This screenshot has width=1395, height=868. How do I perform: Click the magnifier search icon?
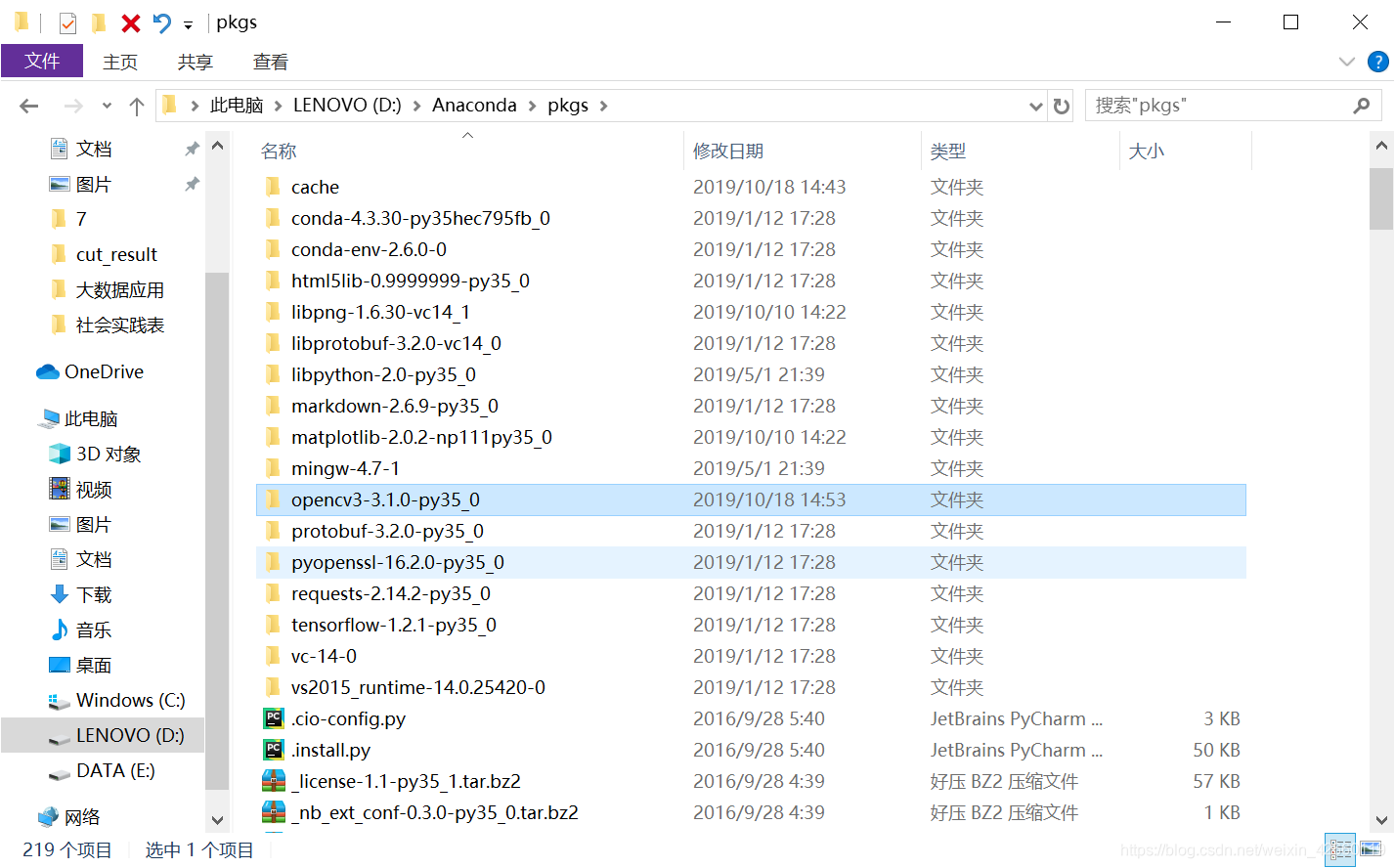pos(1362,106)
